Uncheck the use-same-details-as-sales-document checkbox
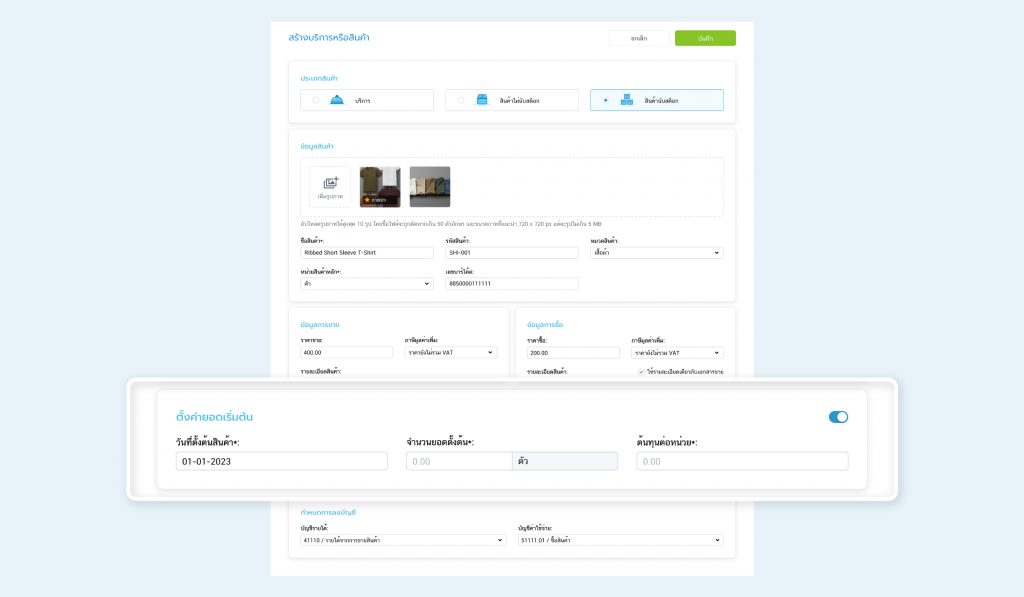Screen dimensions: 1024x597 pyautogui.click(x=641, y=372)
